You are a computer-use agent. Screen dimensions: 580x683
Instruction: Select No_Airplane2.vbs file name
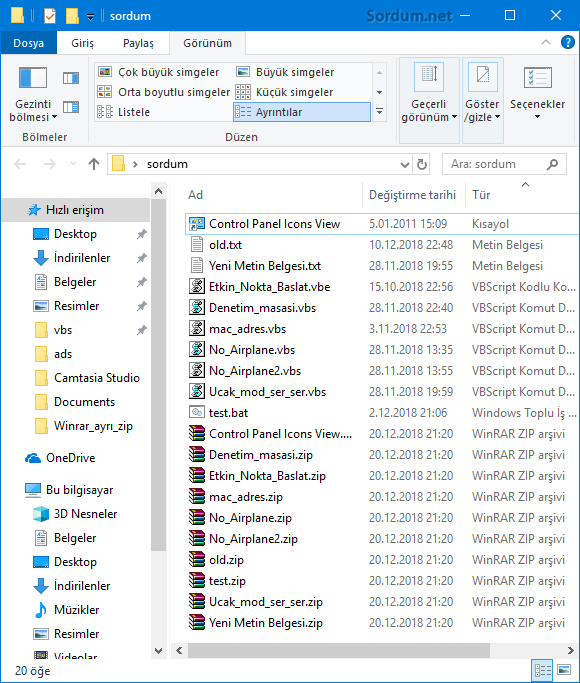tap(255, 371)
